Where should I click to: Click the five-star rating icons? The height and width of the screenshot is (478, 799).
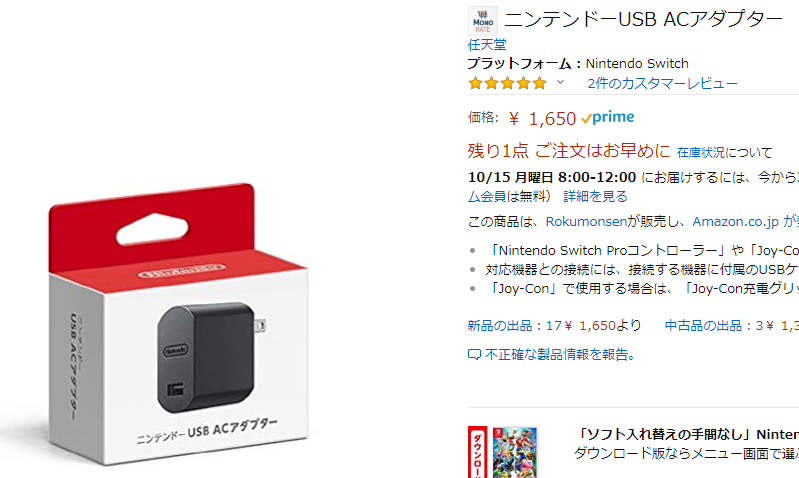coord(508,83)
